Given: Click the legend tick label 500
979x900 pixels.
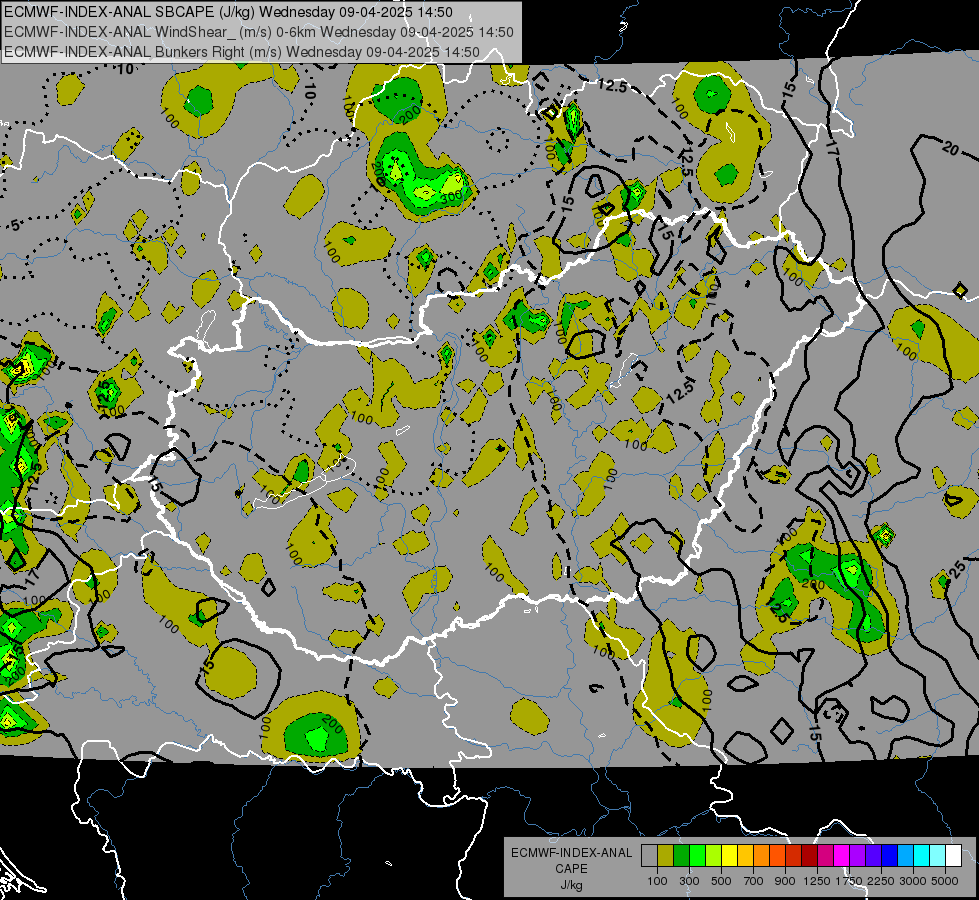Looking at the screenshot, I should pyautogui.click(x=721, y=881).
